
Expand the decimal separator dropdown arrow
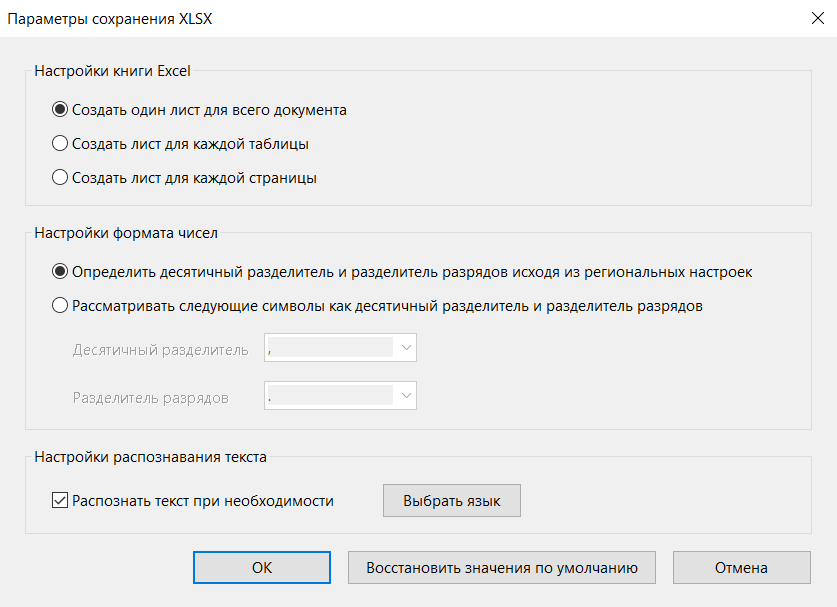tap(405, 349)
